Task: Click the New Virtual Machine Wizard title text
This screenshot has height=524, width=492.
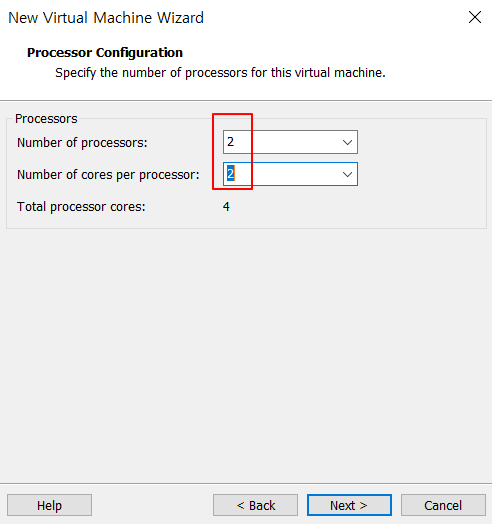Action: pyautogui.click(x=106, y=18)
